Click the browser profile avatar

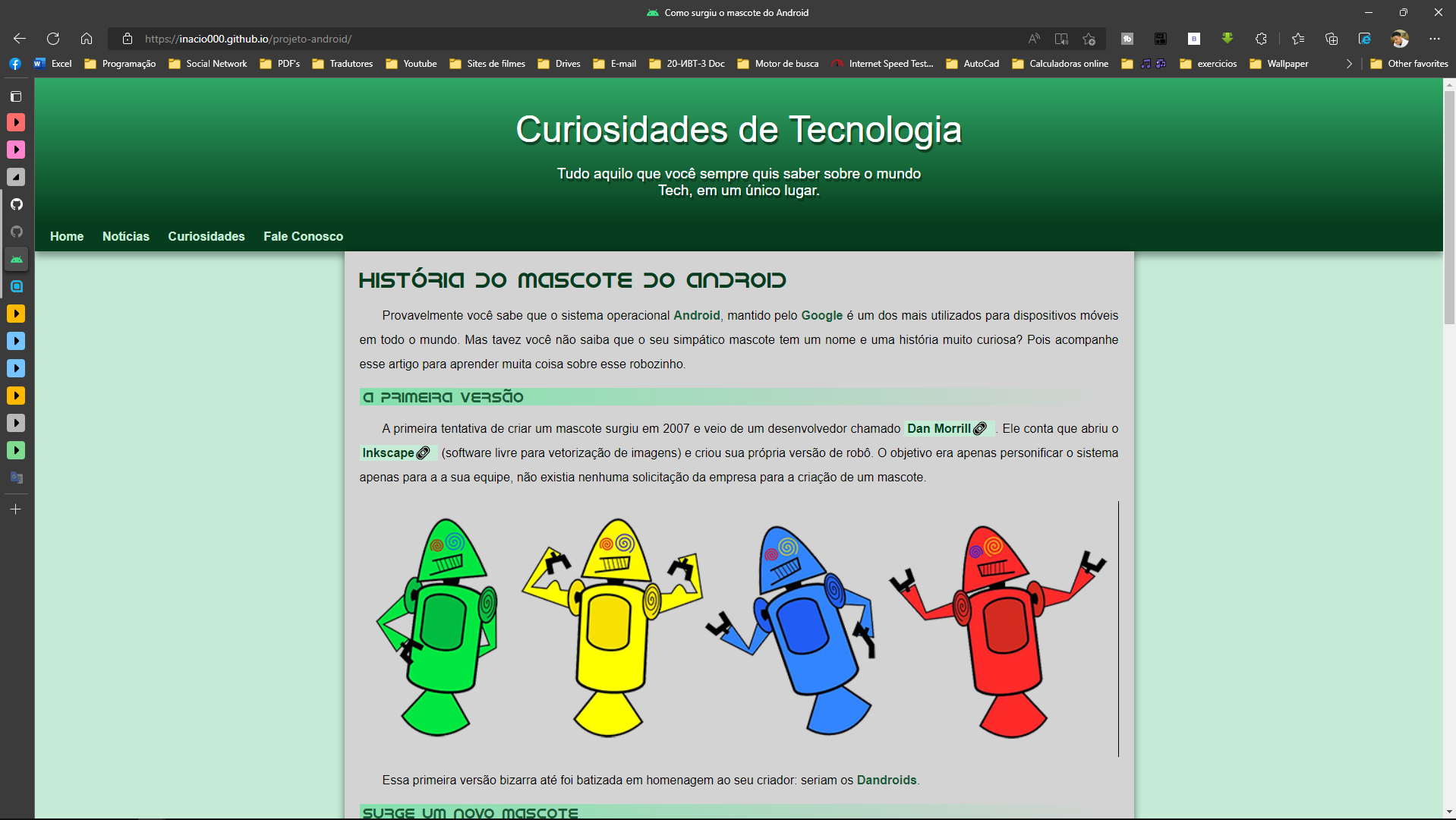click(x=1401, y=39)
